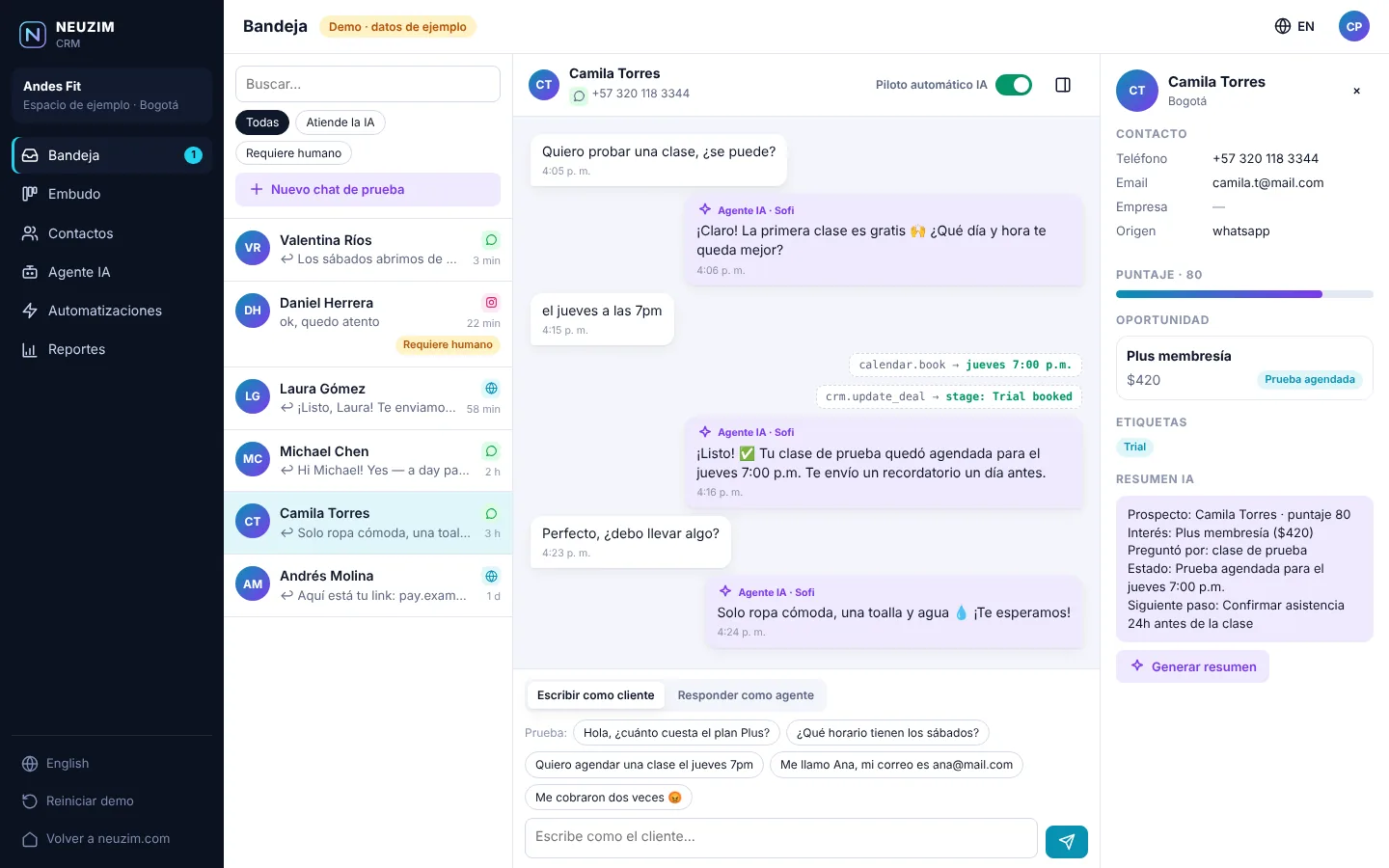Open the globe language switcher EN

(1294, 26)
